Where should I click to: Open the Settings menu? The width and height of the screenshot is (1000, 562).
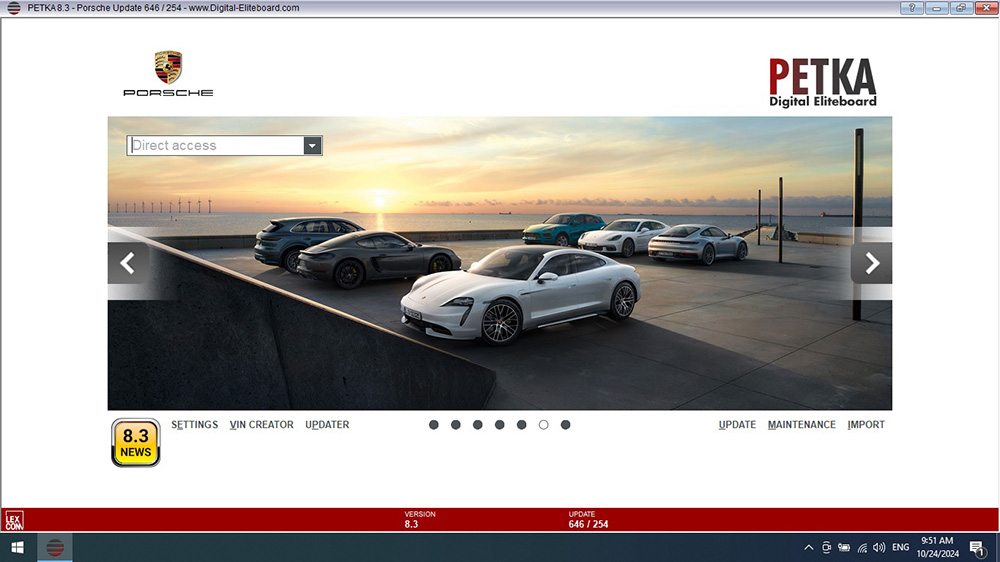(195, 425)
